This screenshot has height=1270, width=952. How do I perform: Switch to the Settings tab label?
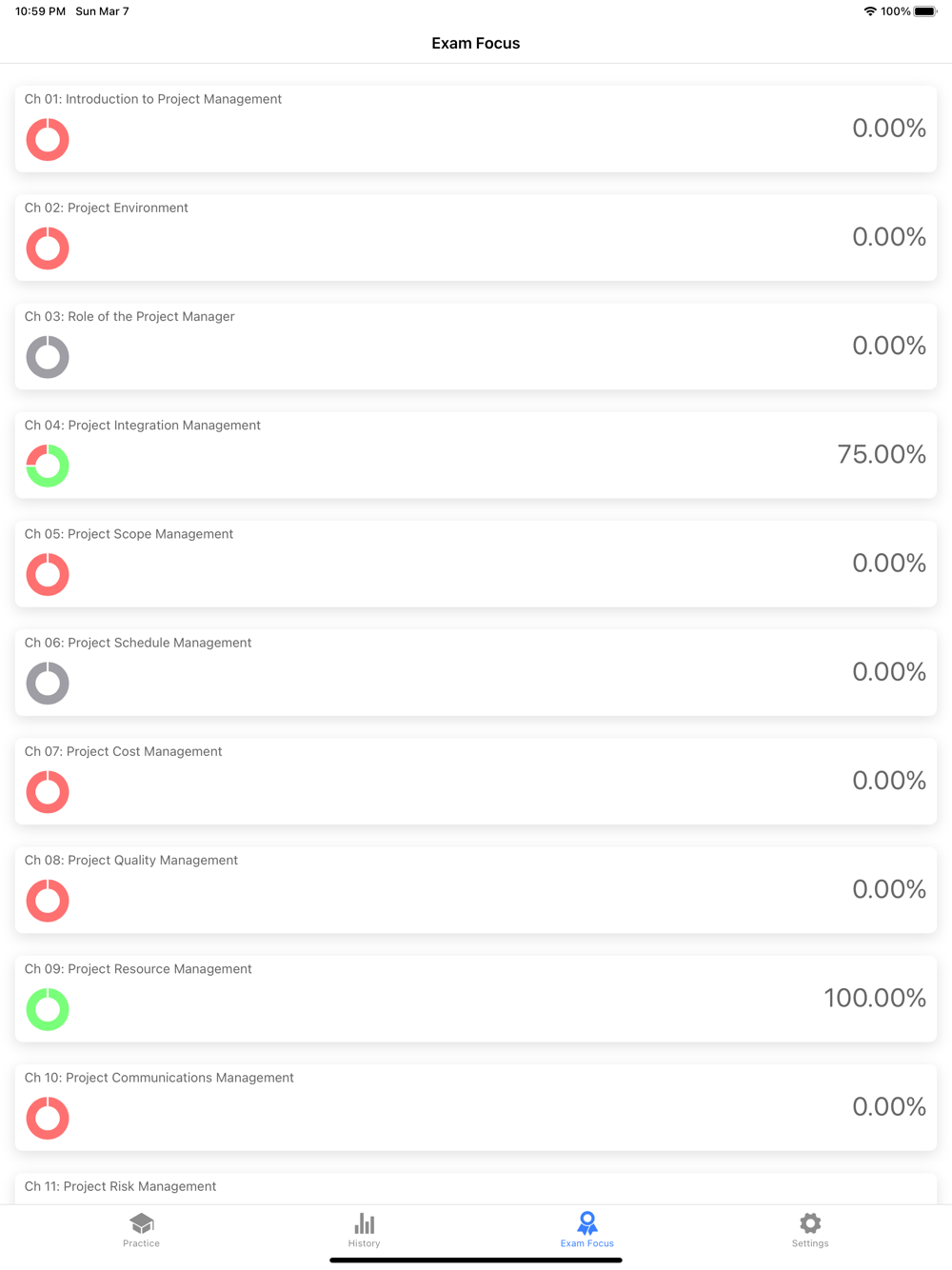(810, 1243)
